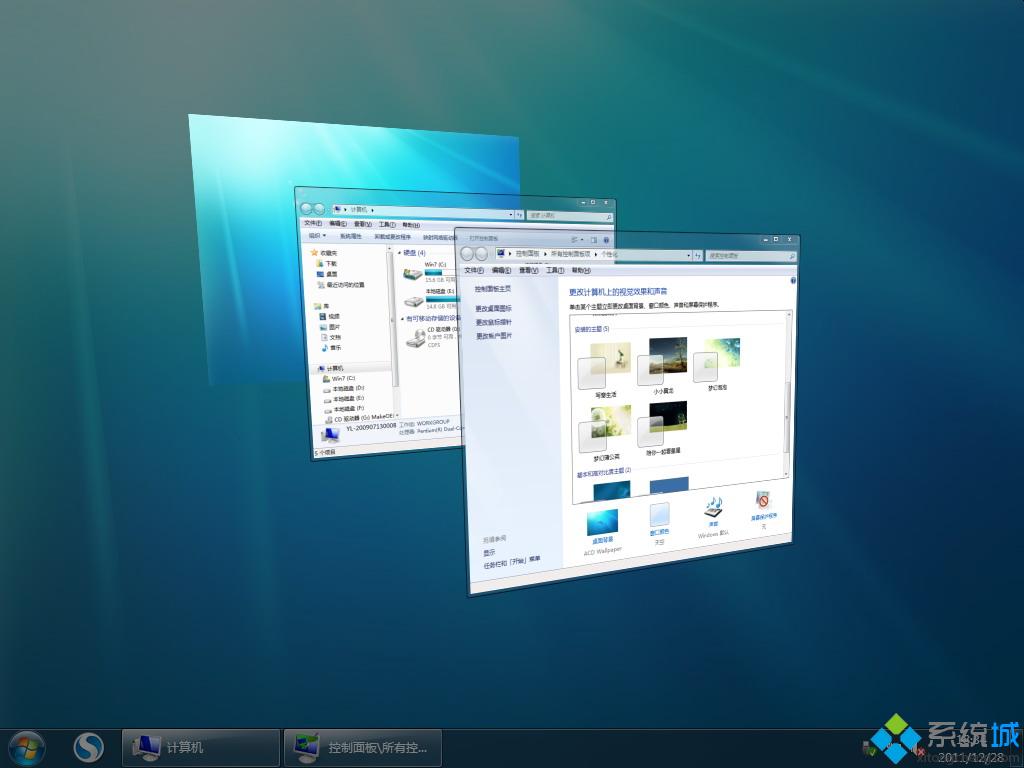1024x768 pixels.
Task: Select 库 in navigation pane
Action: tap(321, 306)
